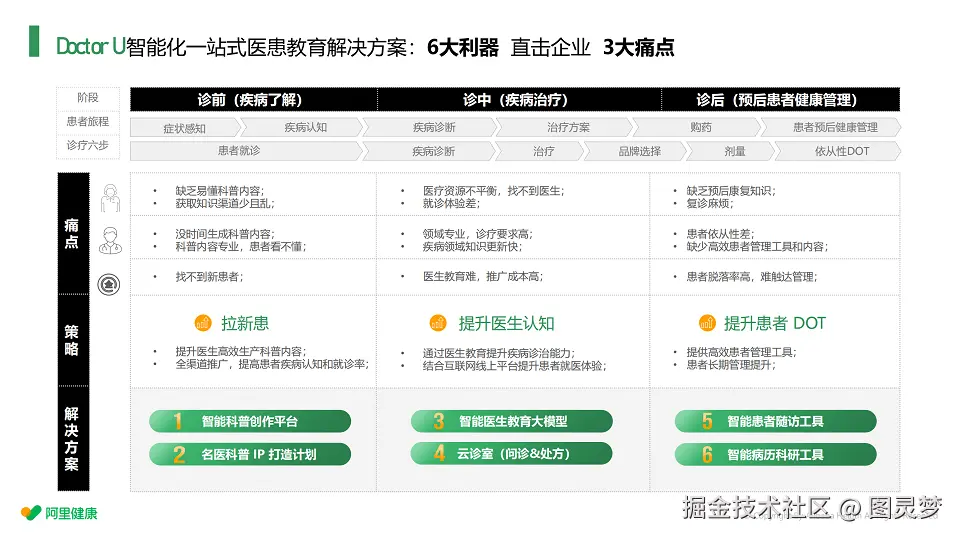Click the text 患者脱落率高，难触达管理
Viewport: 960px width, 539px height.
751,277
